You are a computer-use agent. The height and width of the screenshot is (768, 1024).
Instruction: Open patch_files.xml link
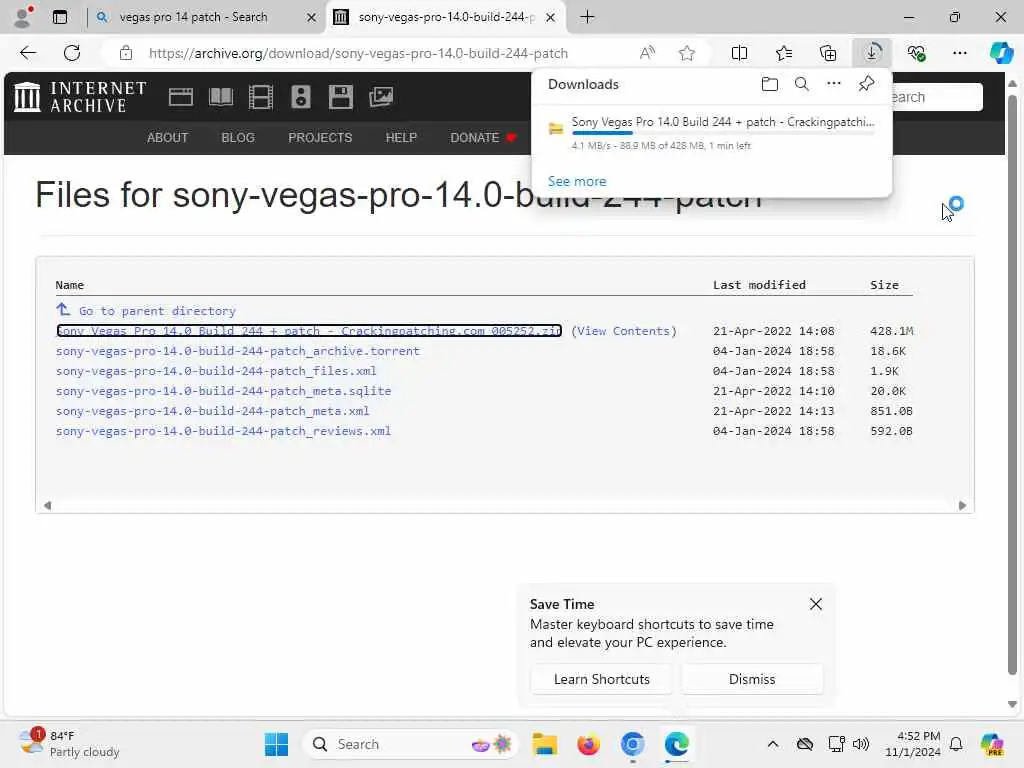216,371
